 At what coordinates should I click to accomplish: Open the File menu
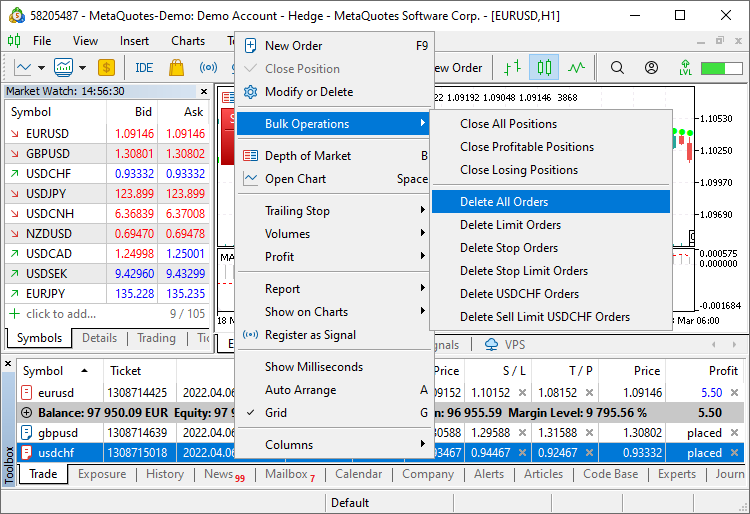pos(42,41)
